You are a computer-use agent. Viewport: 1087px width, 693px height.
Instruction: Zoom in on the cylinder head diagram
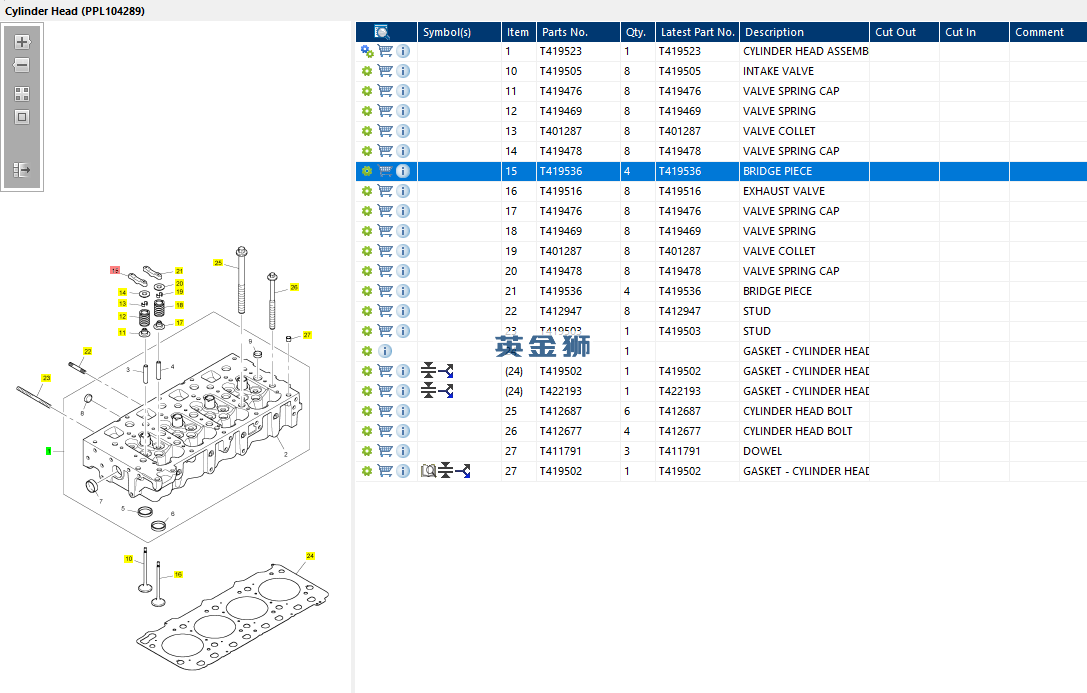point(22,42)
